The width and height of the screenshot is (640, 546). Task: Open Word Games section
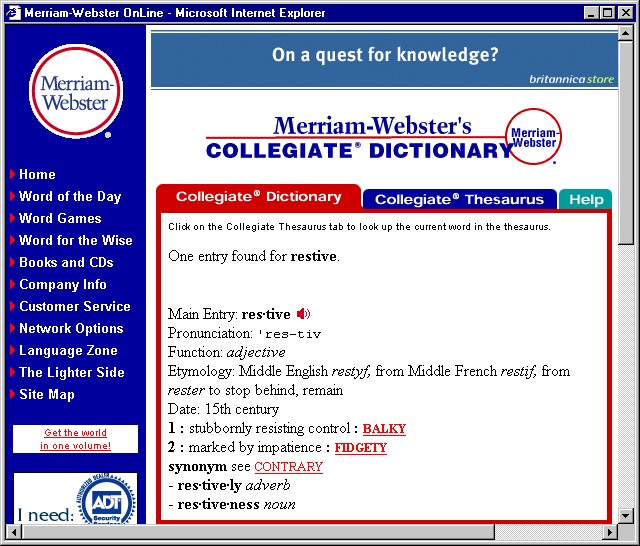point(60,218)
